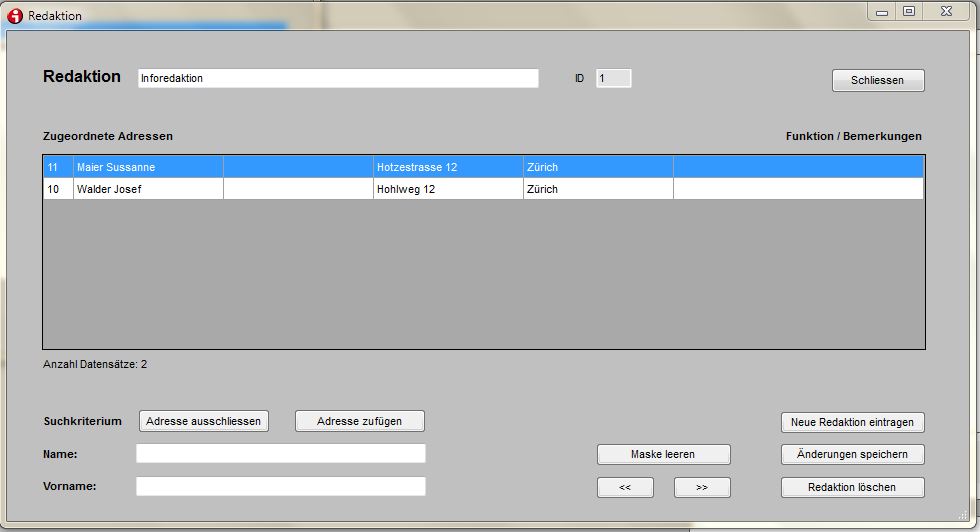
Task: Click the Redaktion löschen button
Action: pyautogui.click(x=852, y=487)
